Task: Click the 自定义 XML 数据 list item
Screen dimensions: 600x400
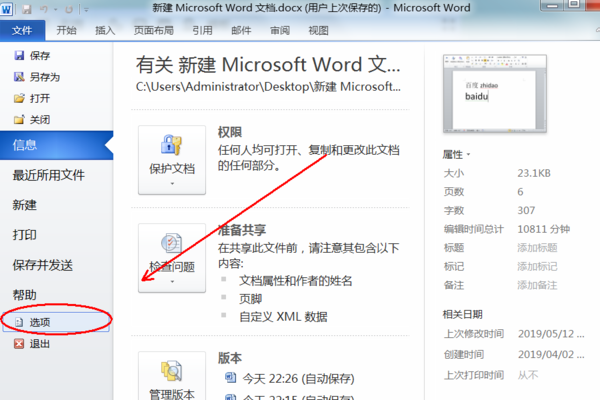Action: click(283, 317)
